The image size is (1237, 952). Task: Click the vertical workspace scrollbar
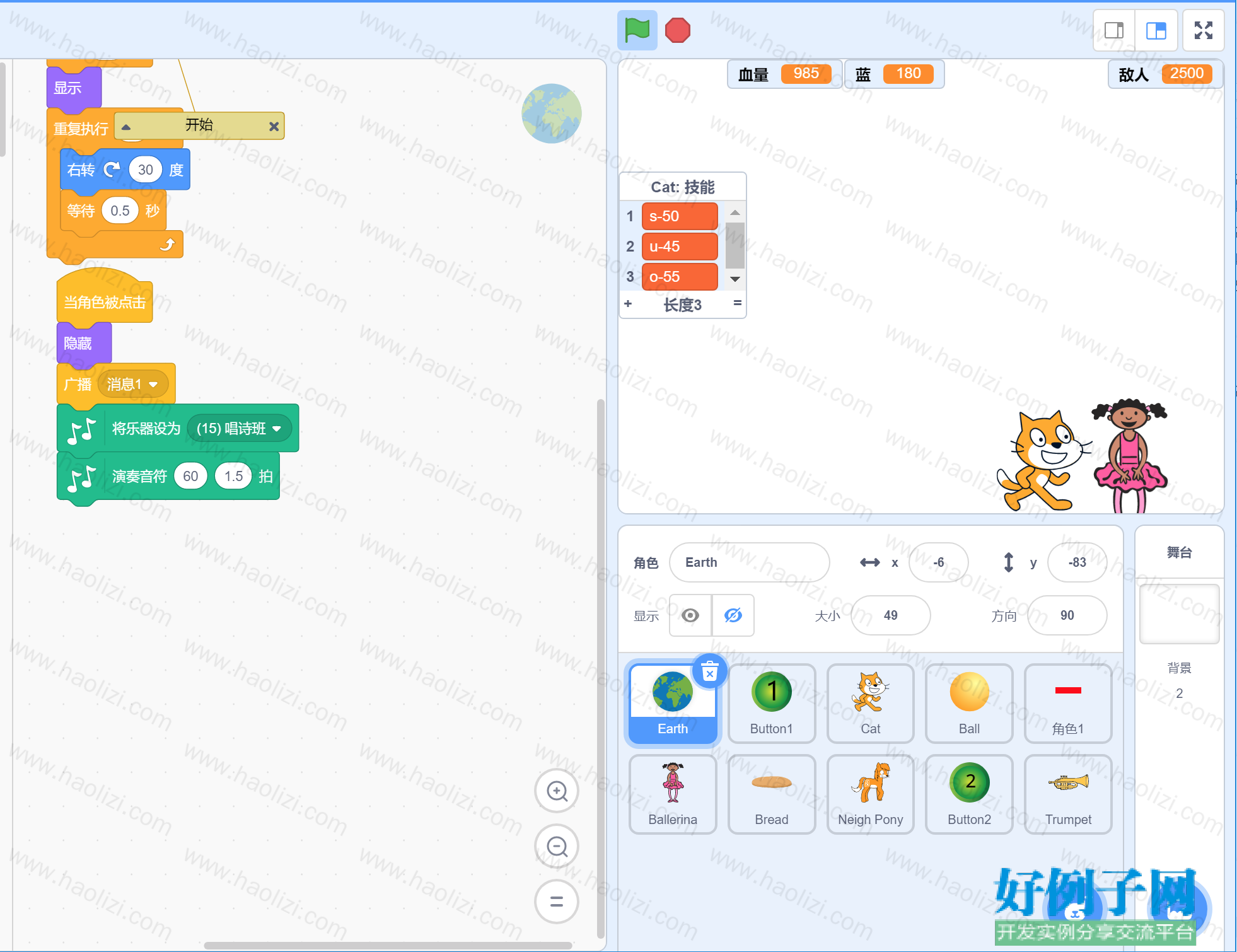pos(600,668)
